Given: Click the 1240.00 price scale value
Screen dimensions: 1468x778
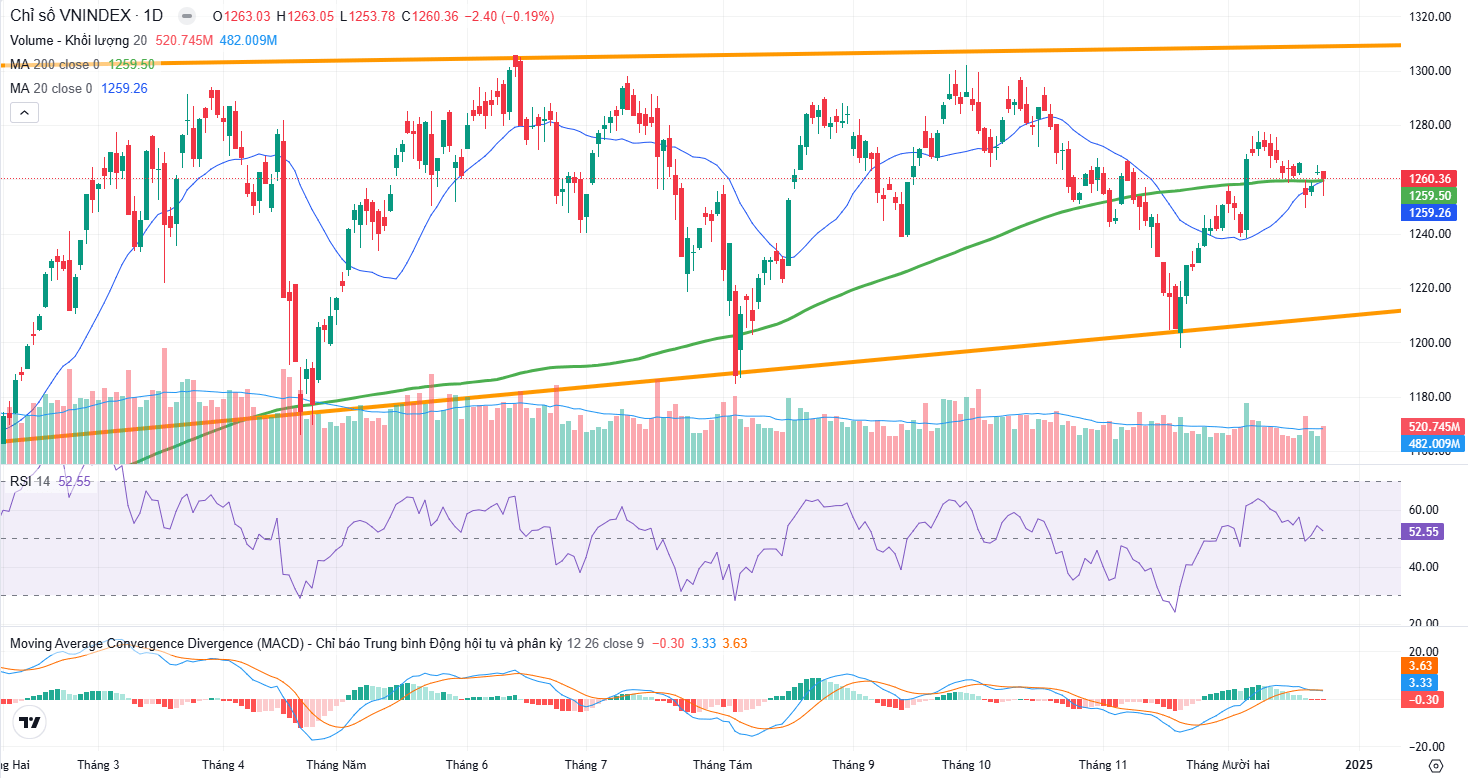Looking at the screenshot, I should point(1430,234).
